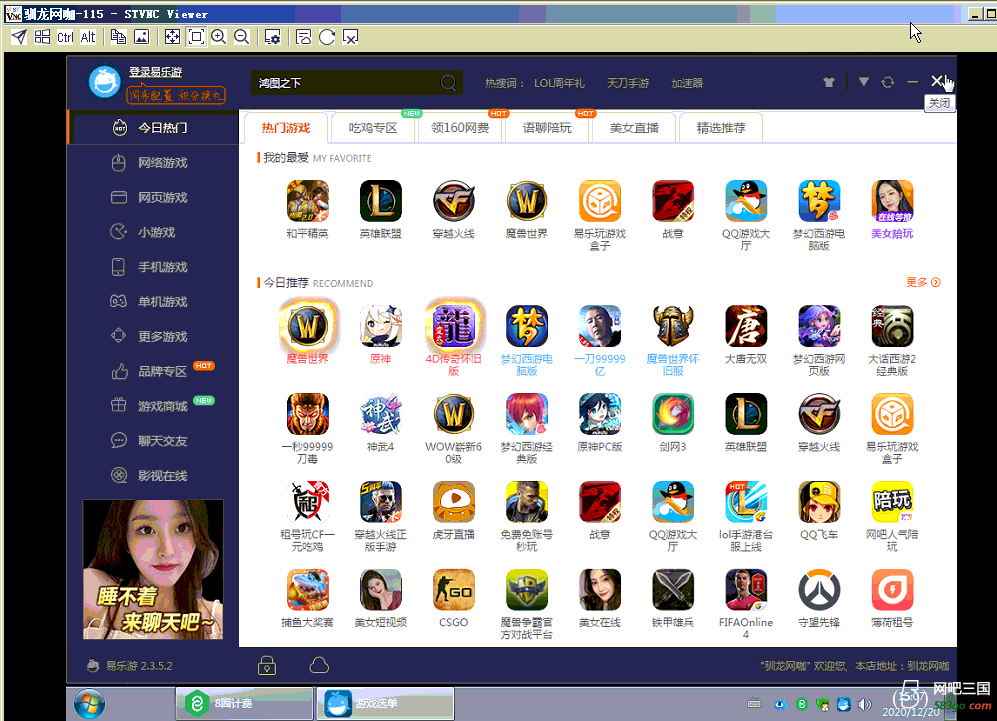Switch to 精选推荐 tab
Screen dimensions: 997x721
click(721, 128)
